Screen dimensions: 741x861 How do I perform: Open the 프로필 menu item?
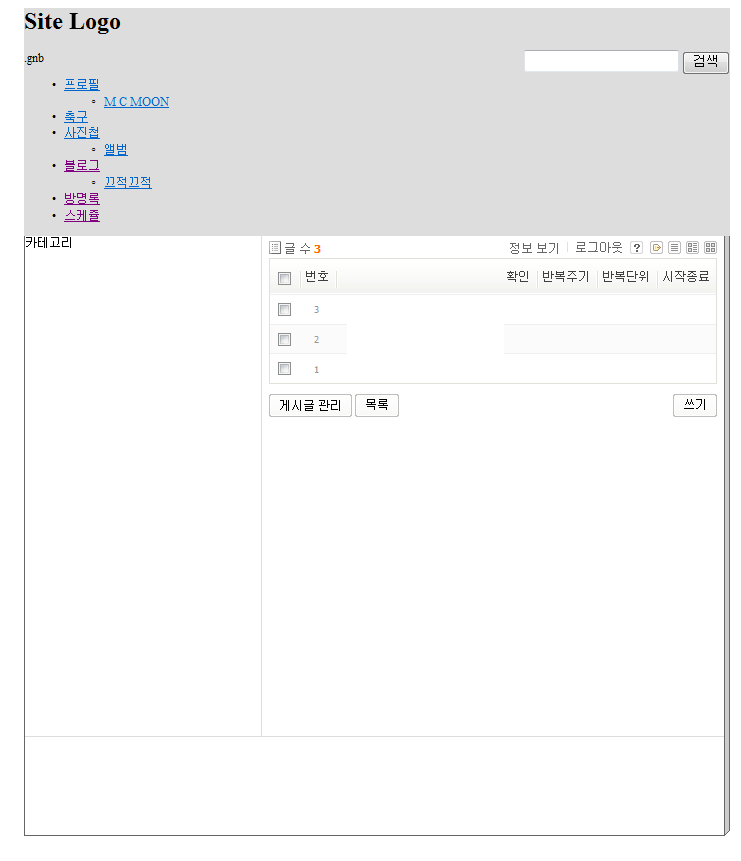[82, 85]
